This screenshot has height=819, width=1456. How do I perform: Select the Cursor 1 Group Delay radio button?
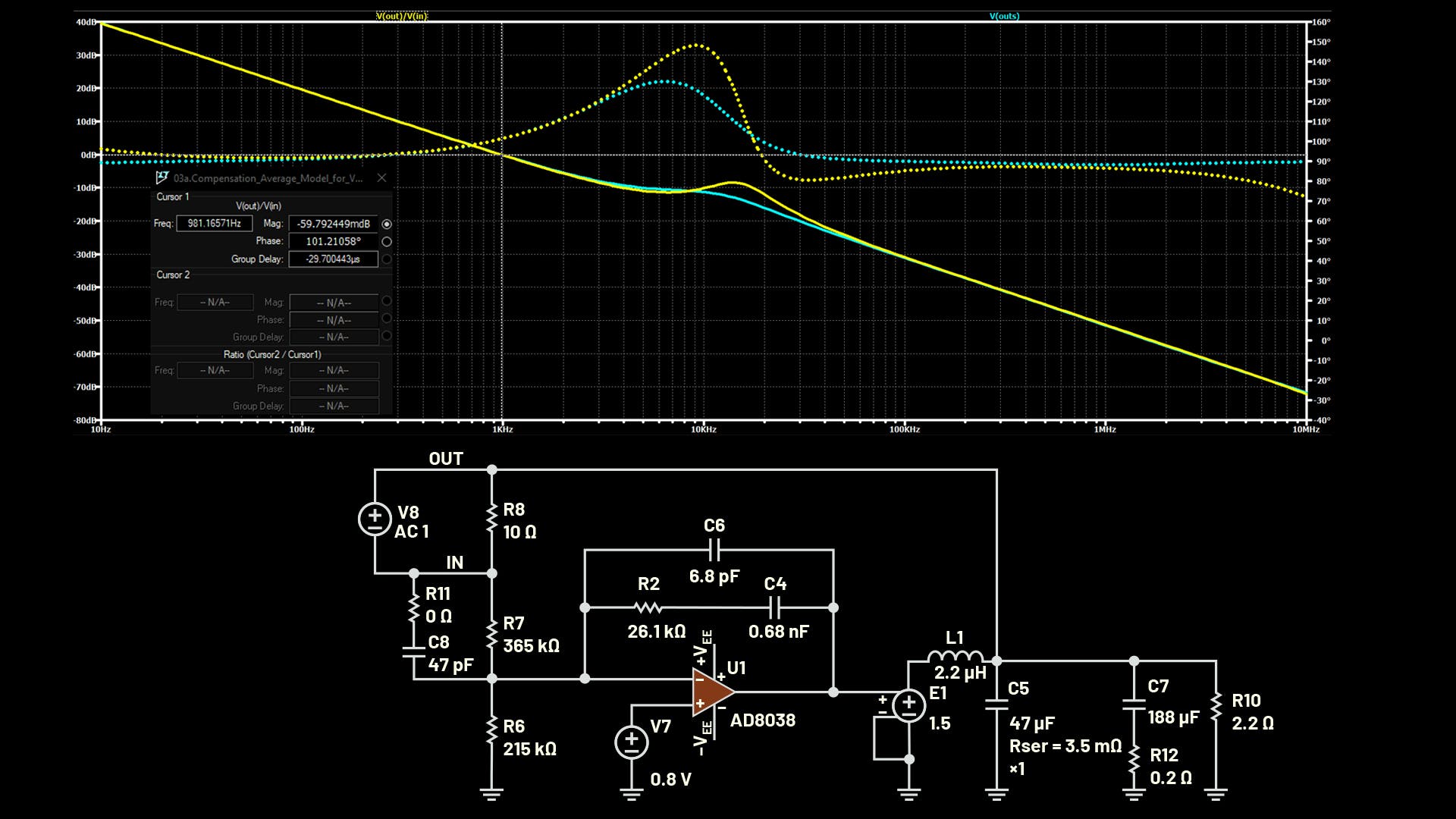tap(387, 259)
